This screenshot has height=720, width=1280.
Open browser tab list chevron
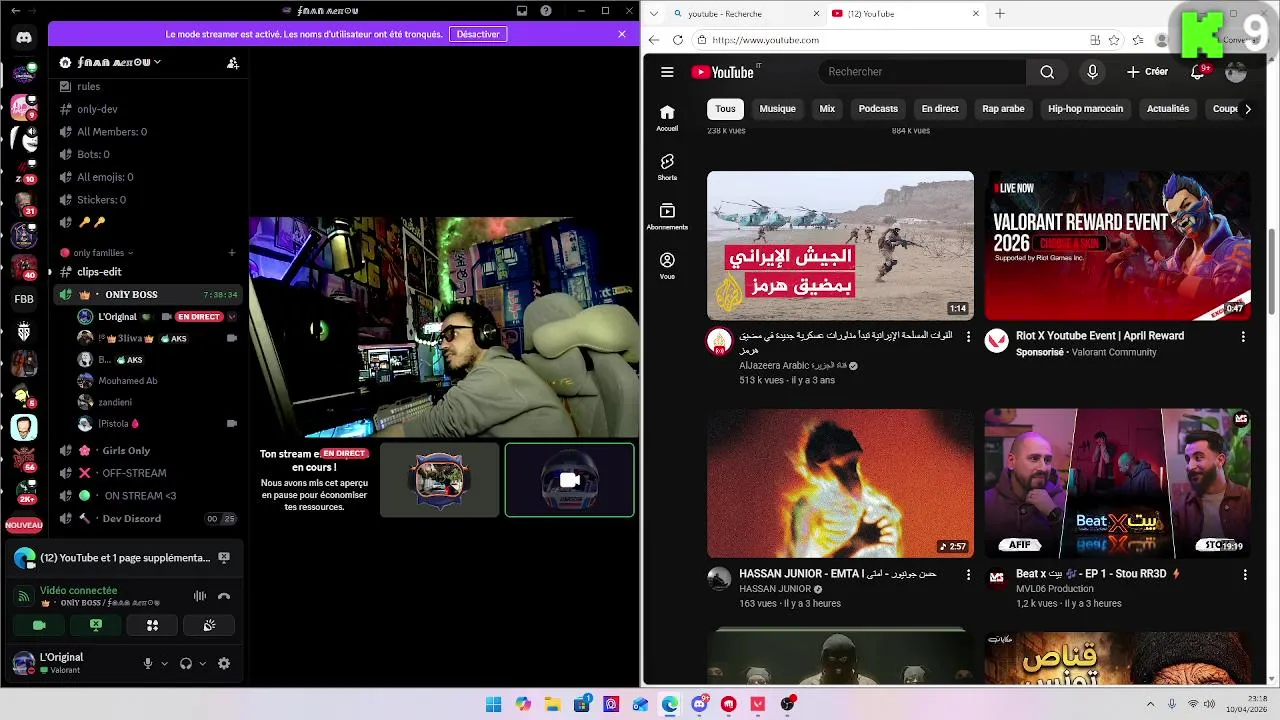point(654,13)
